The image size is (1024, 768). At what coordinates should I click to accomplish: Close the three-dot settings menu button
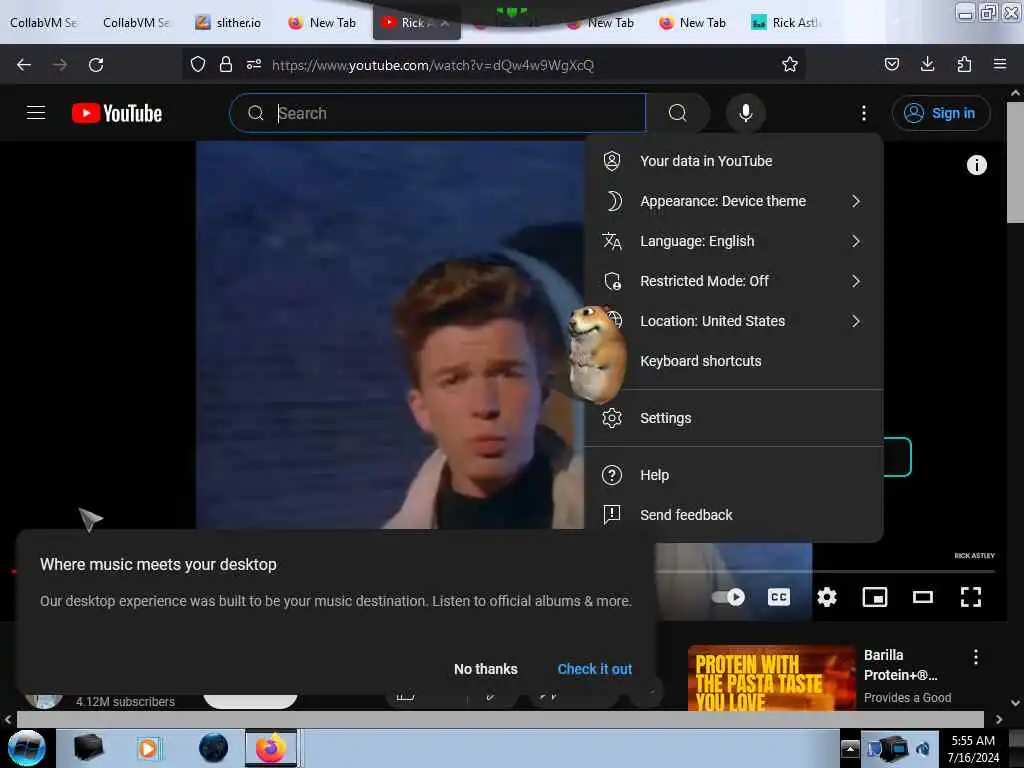pos(863,113)
